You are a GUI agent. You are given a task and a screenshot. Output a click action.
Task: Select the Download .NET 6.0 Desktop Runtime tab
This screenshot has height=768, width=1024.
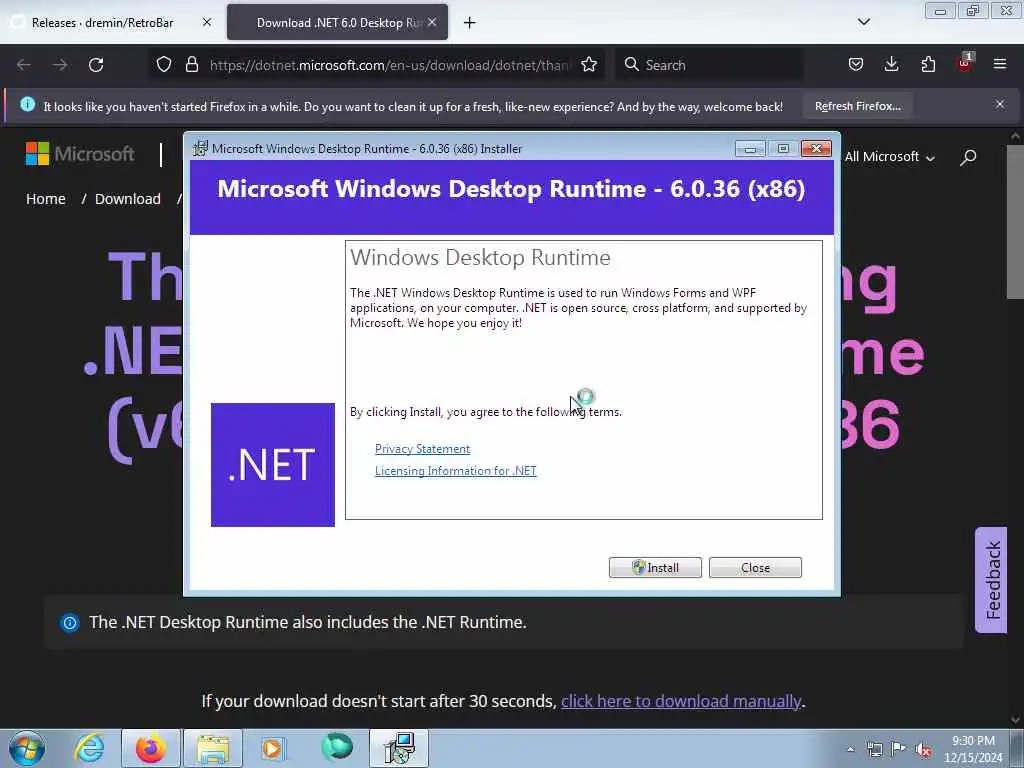338,22
